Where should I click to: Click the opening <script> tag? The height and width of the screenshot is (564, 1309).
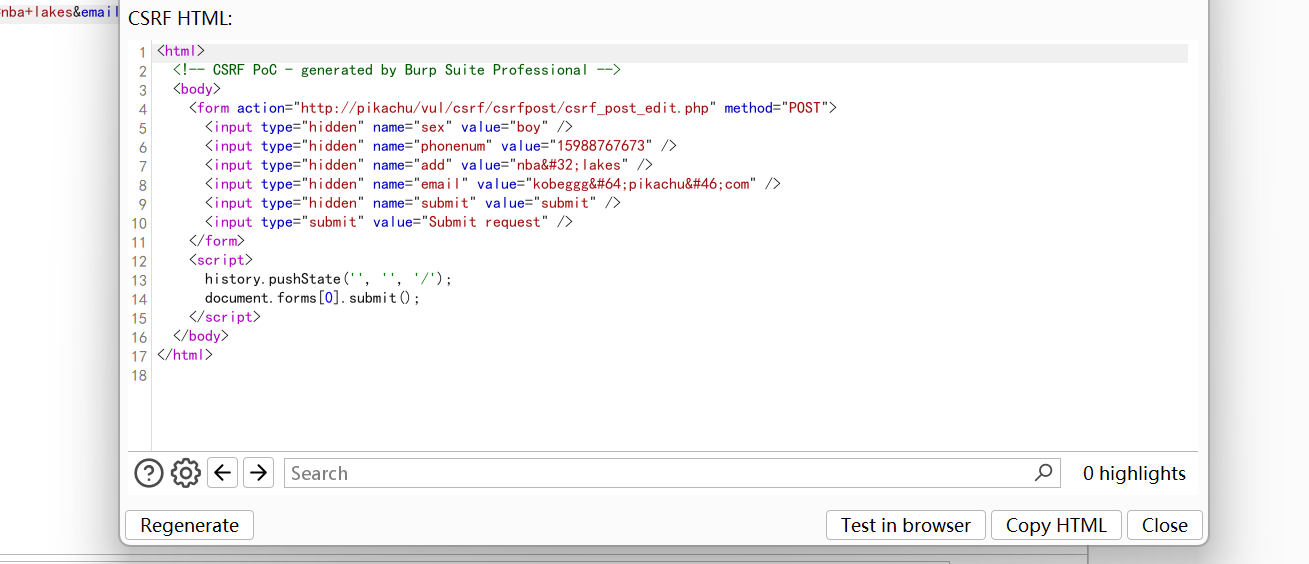click(221, 260)
